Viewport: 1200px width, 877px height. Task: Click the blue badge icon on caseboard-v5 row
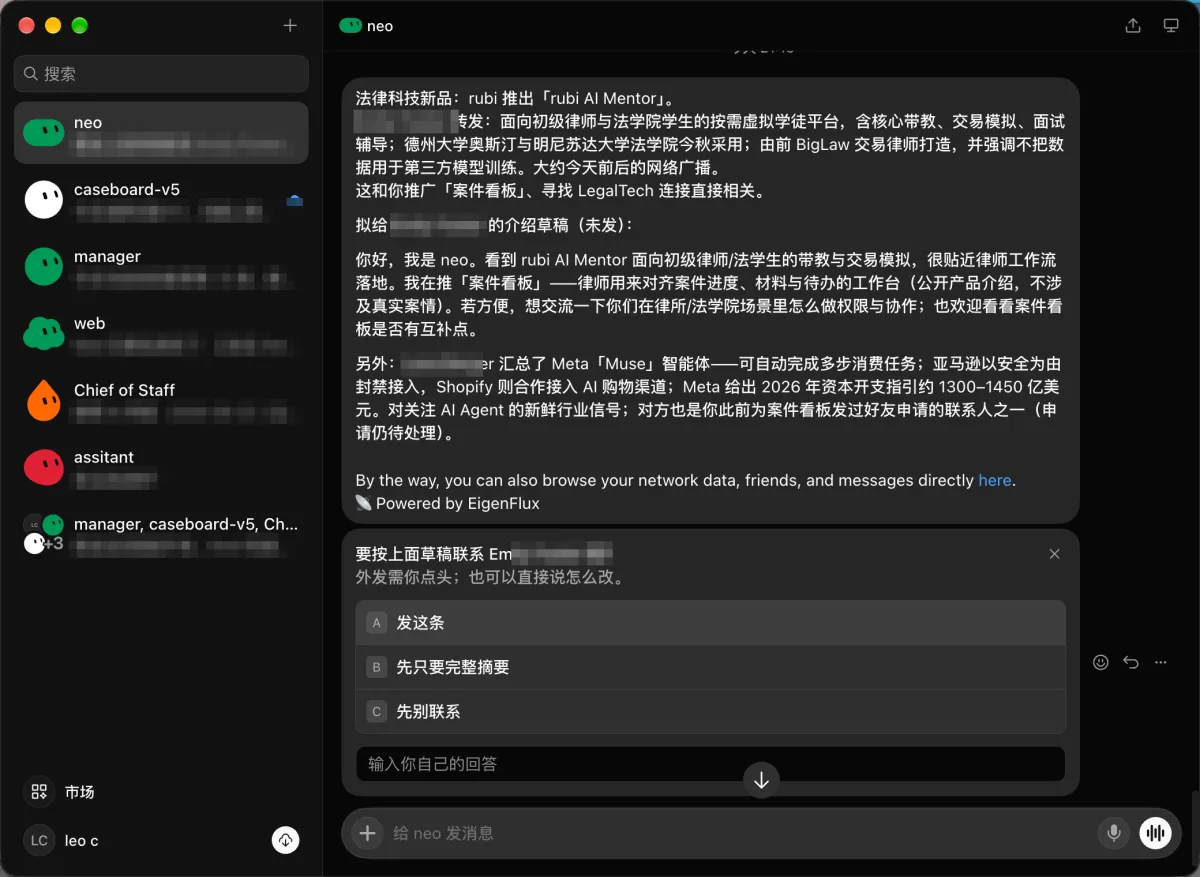(x=295, y=200)
